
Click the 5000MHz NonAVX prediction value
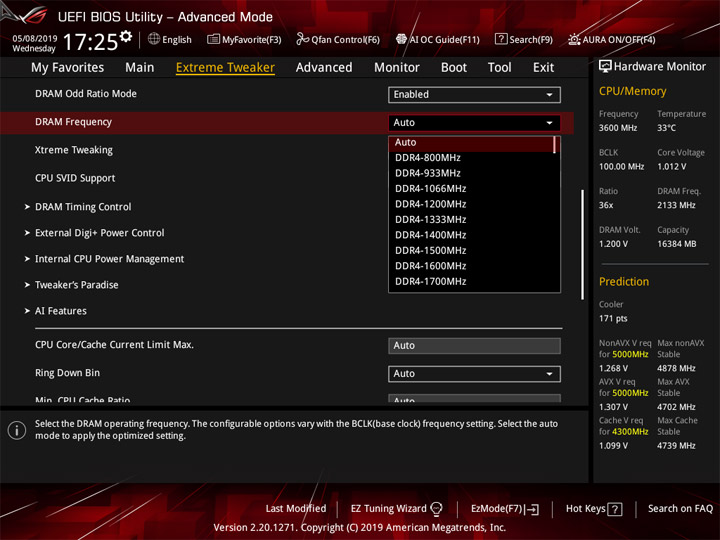point(630,354)
